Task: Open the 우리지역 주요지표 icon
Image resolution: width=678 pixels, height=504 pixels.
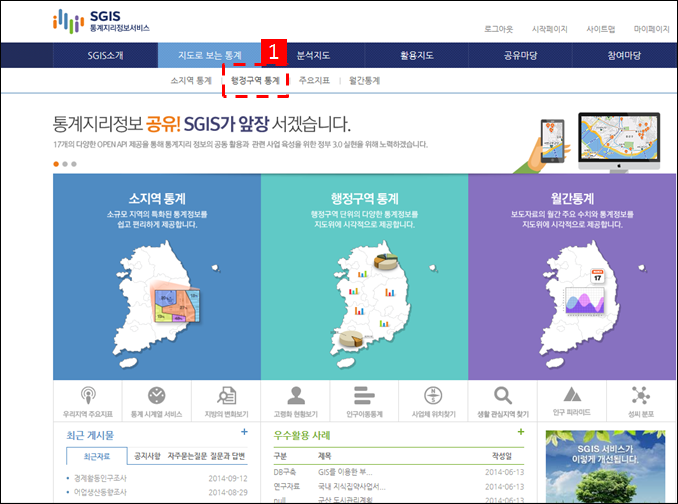Action: pos(88,395)
